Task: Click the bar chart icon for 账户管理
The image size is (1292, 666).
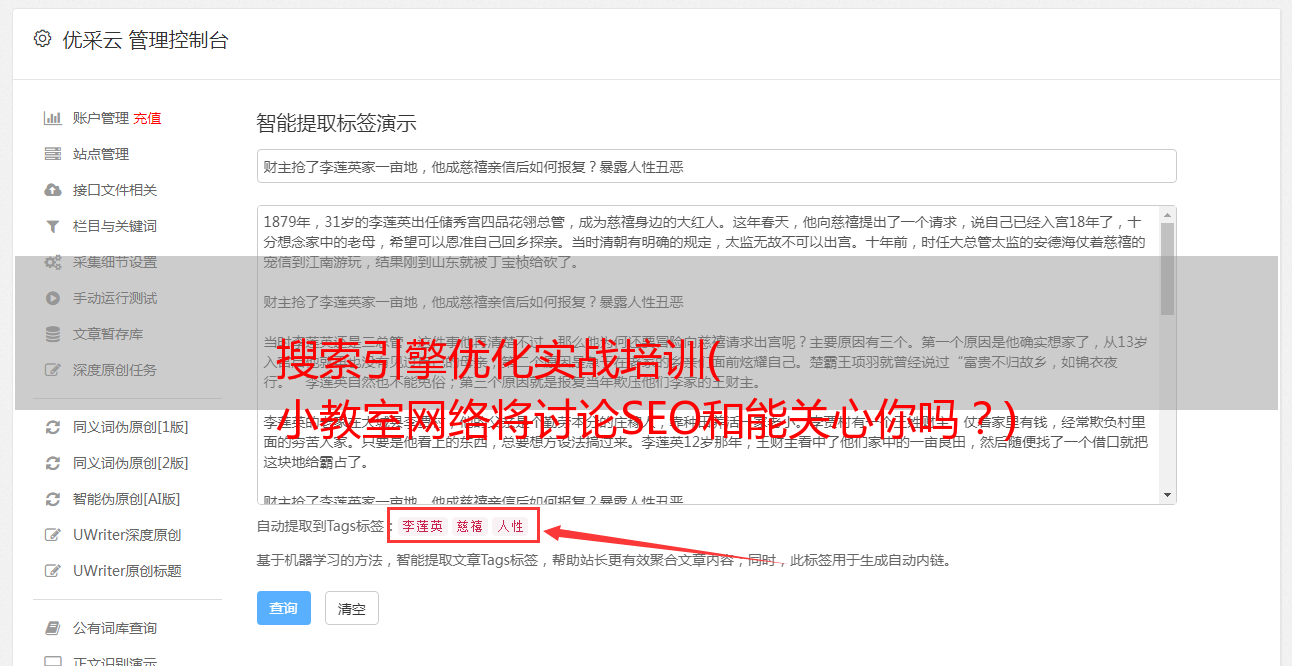Action: (x=53, y=118)
